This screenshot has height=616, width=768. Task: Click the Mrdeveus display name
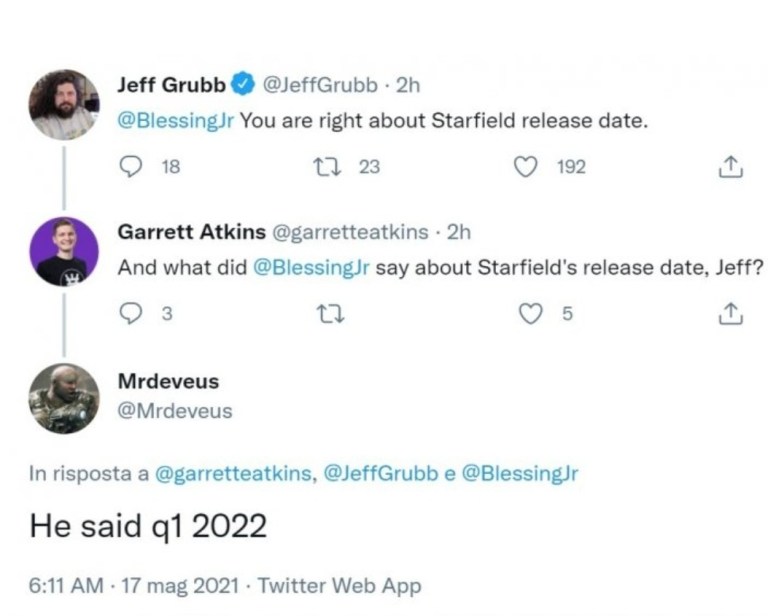[x=168, y=381]
